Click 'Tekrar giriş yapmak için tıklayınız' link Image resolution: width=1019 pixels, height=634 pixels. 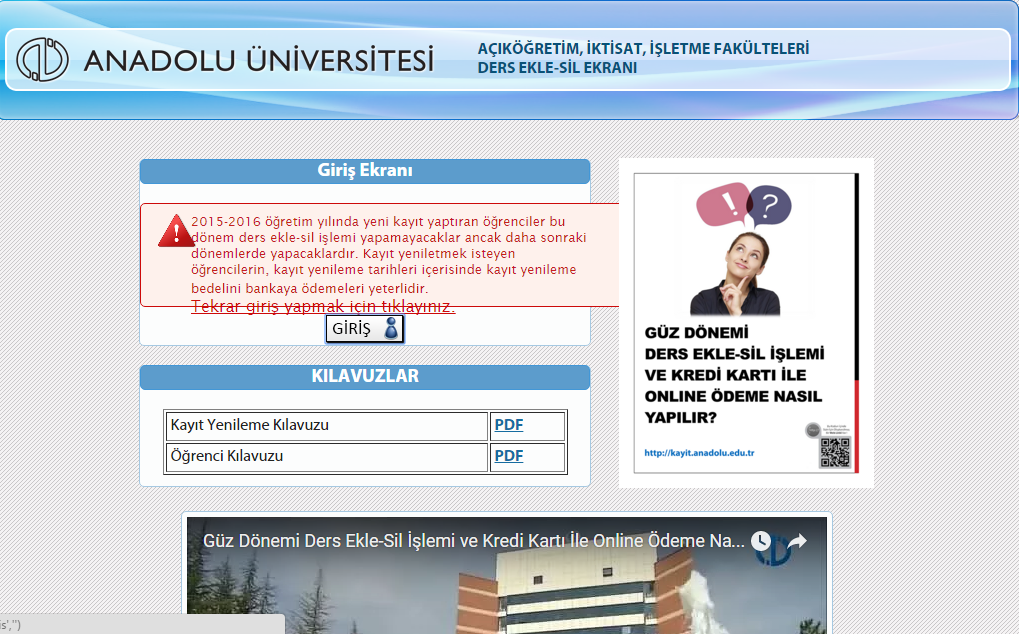pyautogui.click(x=323, y=307)
